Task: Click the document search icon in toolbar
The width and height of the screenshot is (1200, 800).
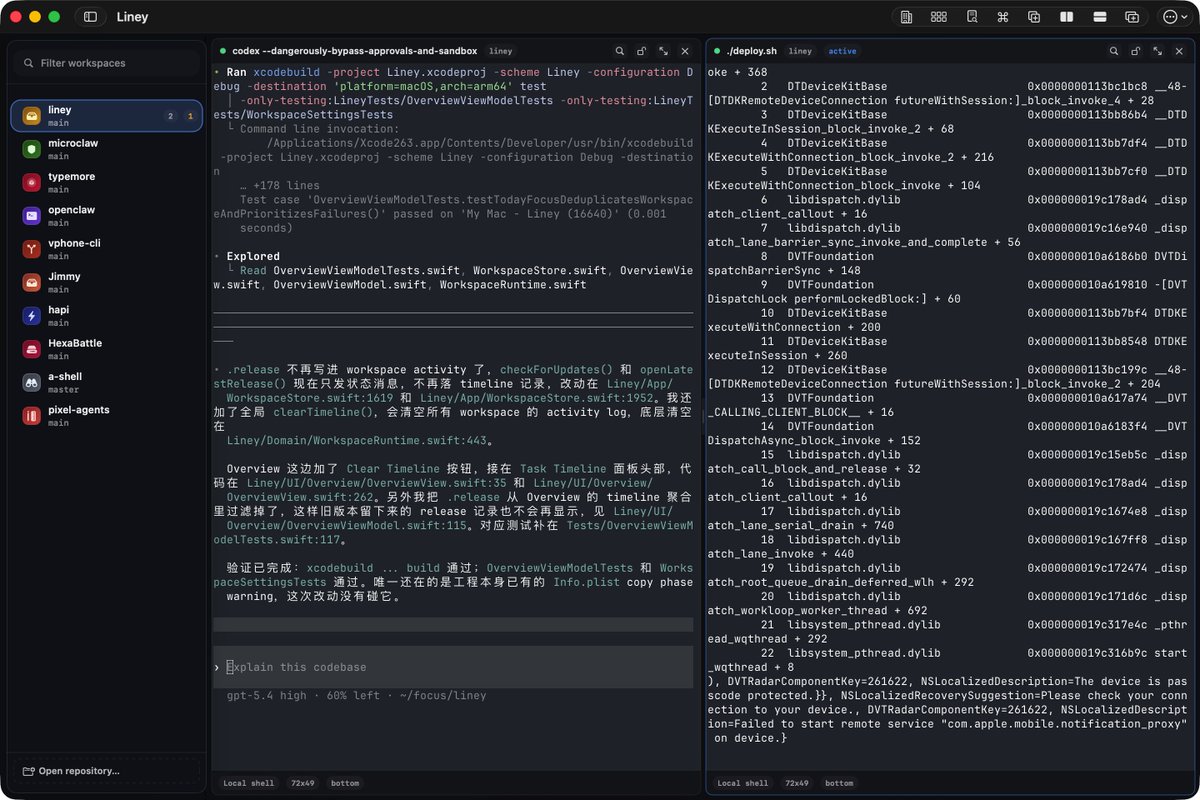Action: pos(971,17)
